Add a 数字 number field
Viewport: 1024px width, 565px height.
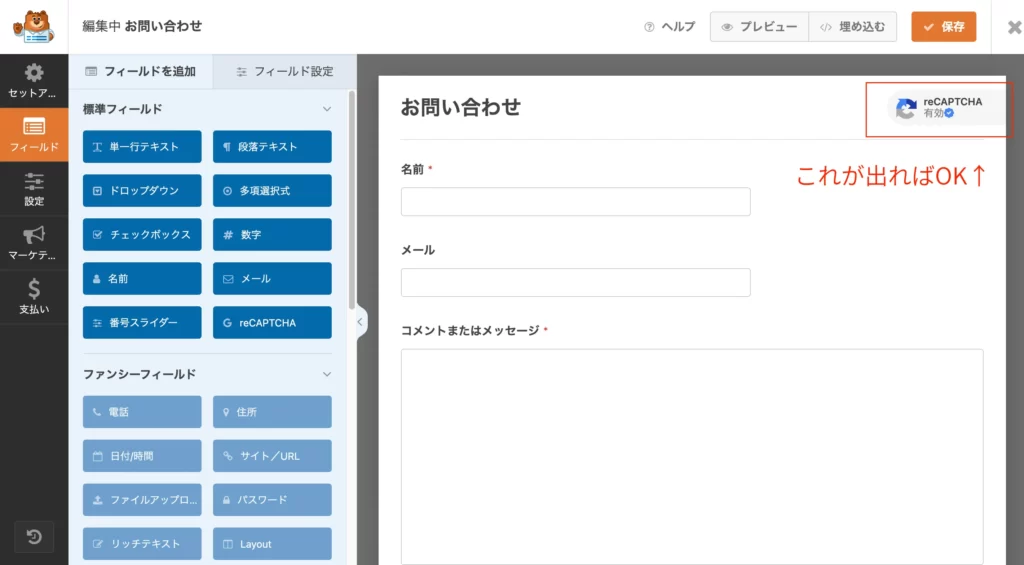click(272, 234)
